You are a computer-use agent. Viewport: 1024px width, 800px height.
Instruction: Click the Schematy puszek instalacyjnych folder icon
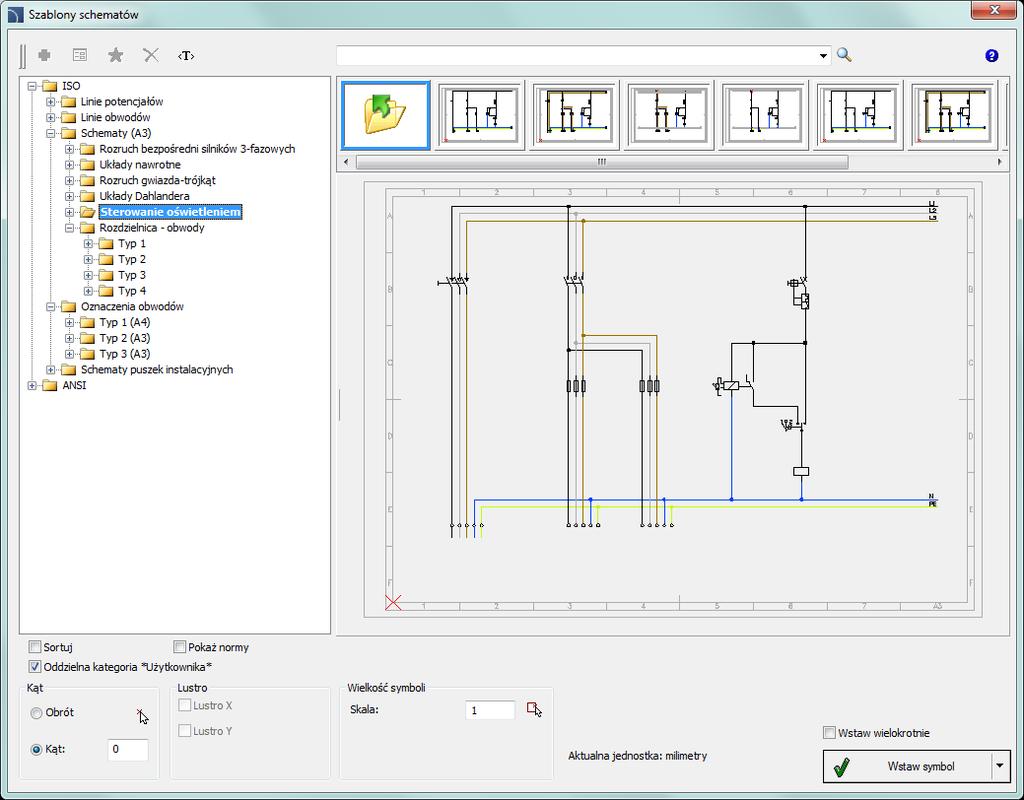[x=69, y=370]
